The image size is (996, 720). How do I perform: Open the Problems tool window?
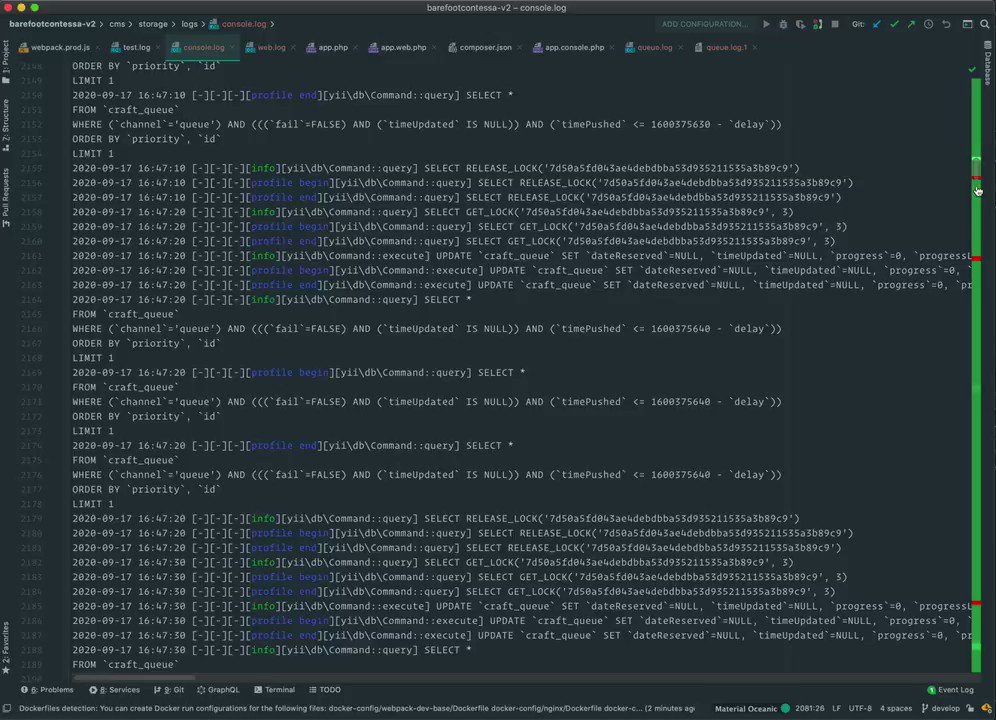point(47,689)
